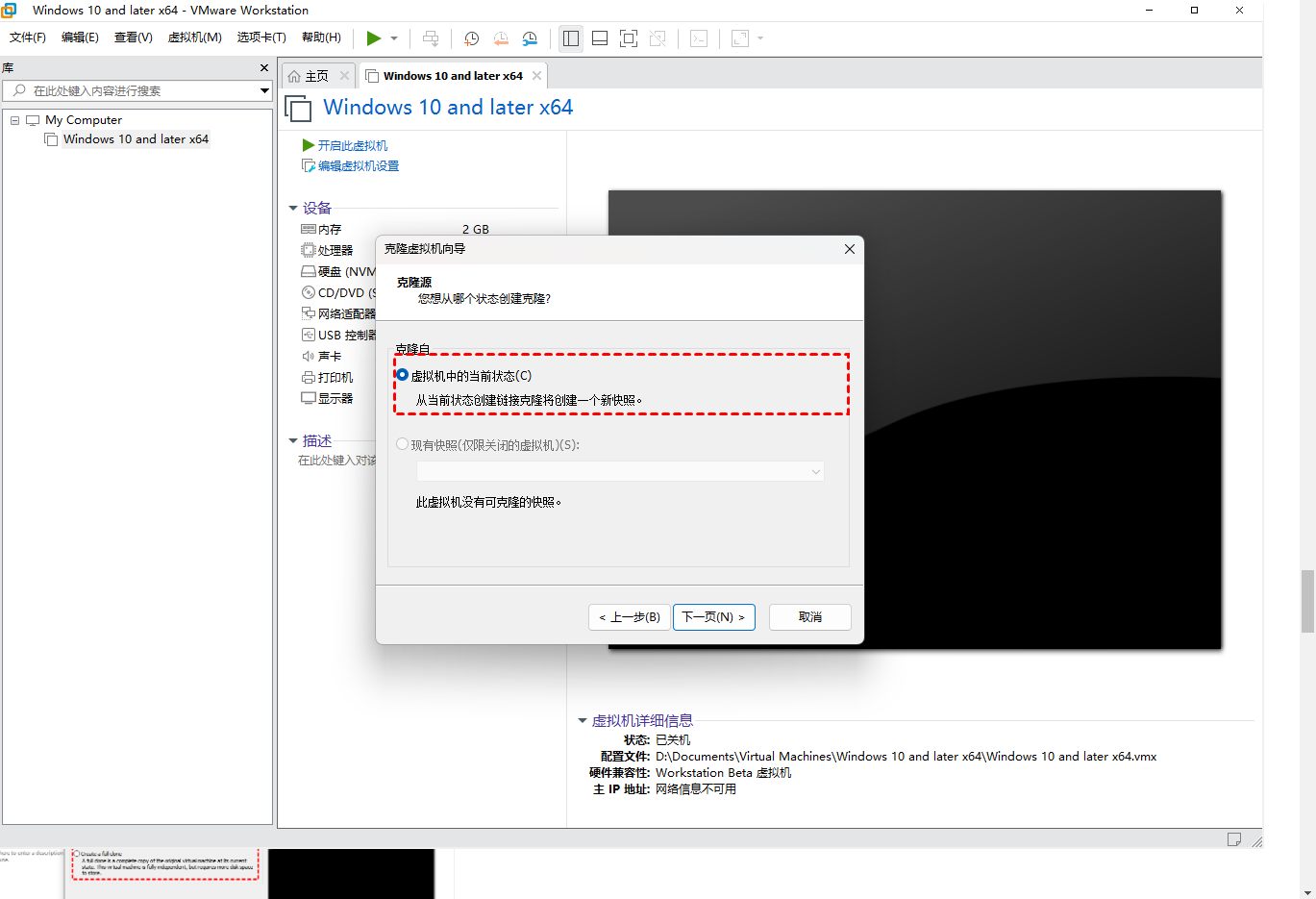Open the 虚拟机(M) menu
The height and width of the screenshot is (899, 1316).
click(x=194, y=37)
